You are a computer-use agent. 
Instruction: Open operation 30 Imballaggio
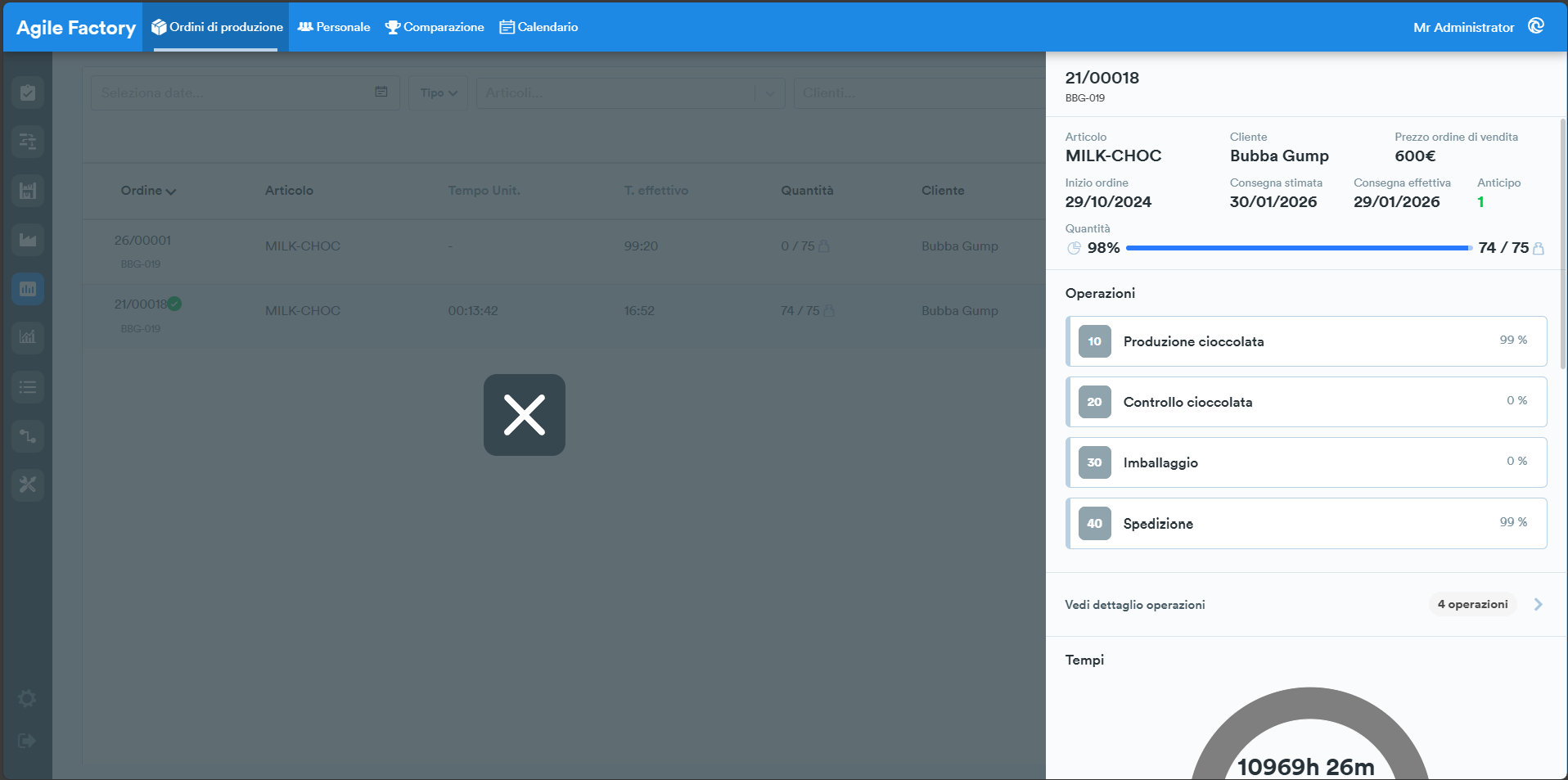click(x=1306, y=462)
